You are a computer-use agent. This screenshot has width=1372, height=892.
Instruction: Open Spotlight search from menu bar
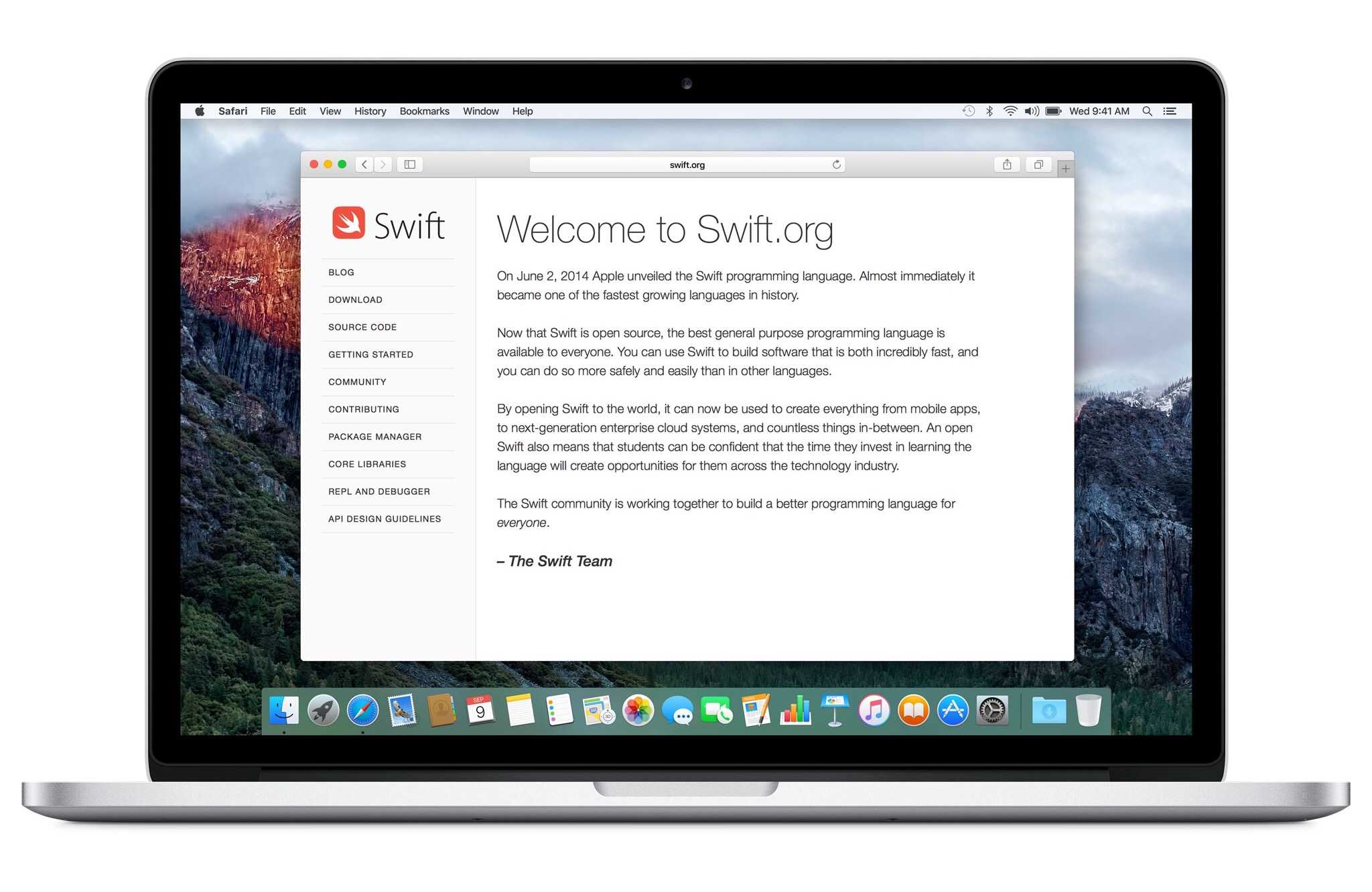point(1147,110)
